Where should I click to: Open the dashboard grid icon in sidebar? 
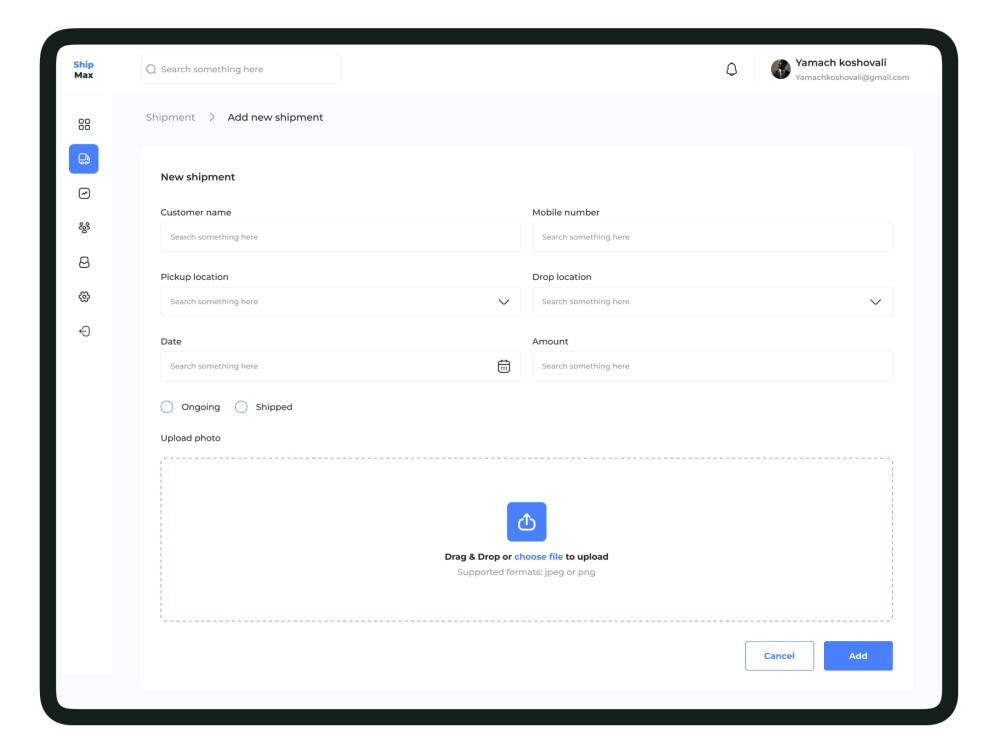point(84,124)
